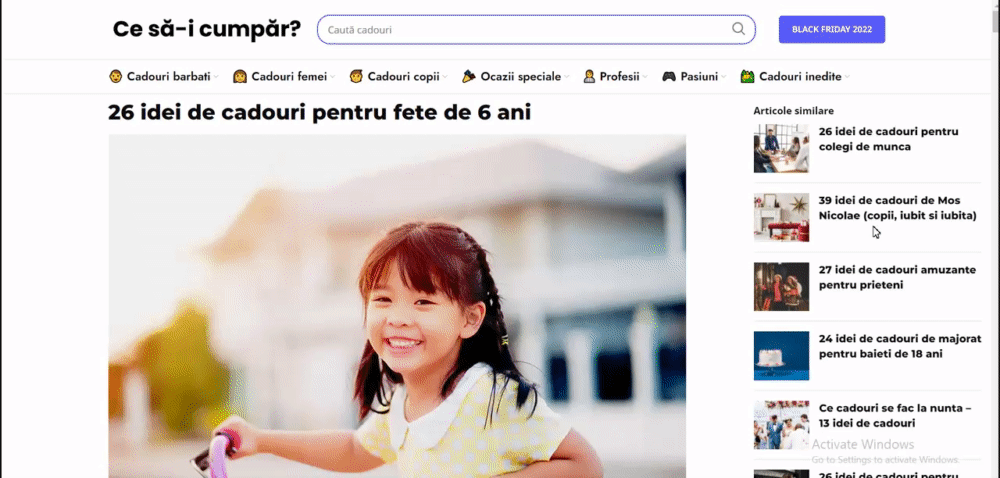Click the worker icon beside Profesii
This screenshot has width=1000, height=478.
tap(589, 76)
